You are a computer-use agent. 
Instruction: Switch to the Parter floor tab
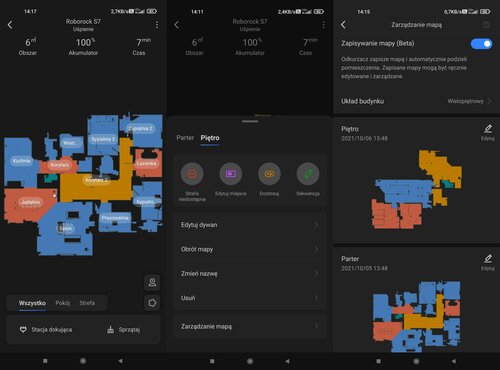pos(185,138)
